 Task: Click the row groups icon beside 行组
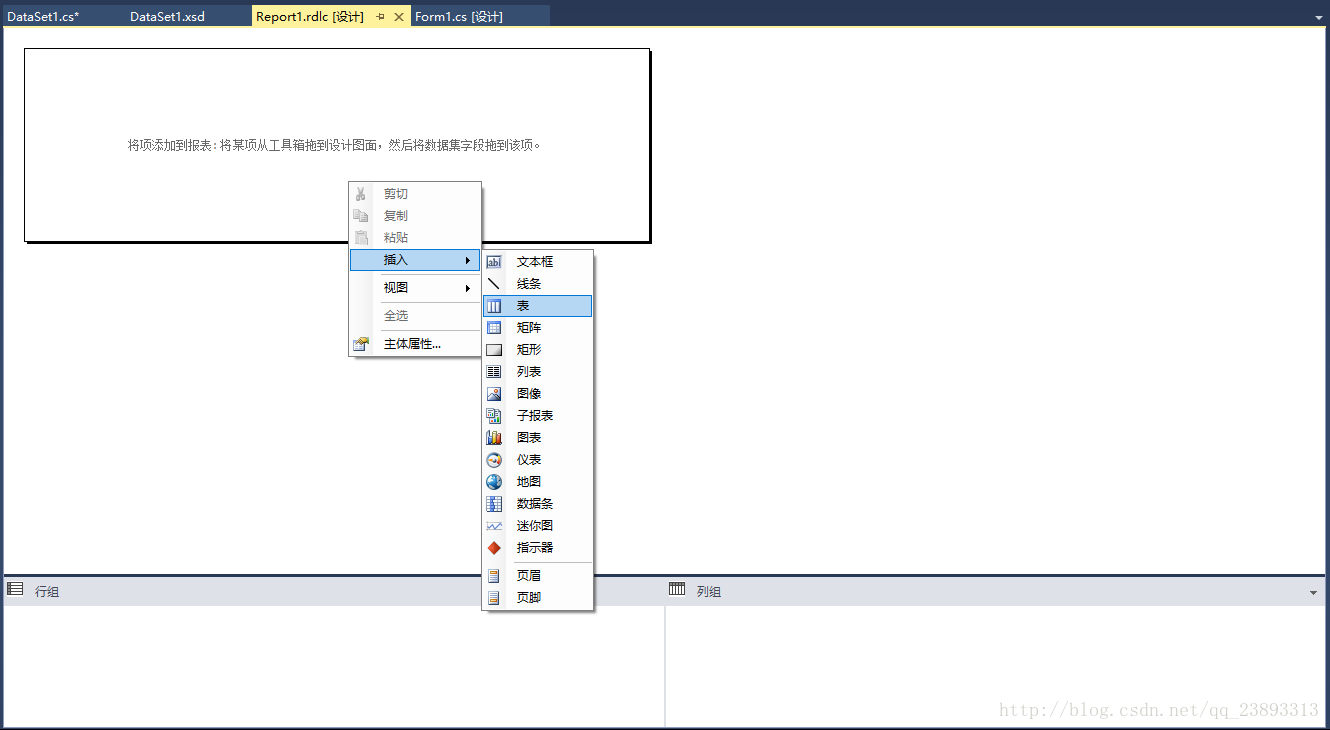click(15, 590)
